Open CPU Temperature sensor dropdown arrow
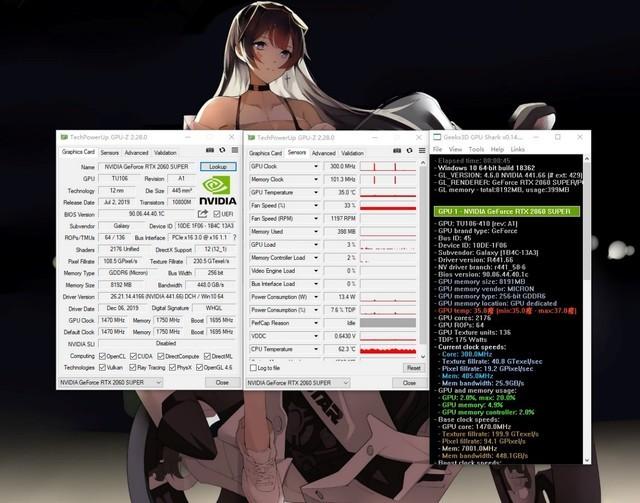 (x=316, y=349)
